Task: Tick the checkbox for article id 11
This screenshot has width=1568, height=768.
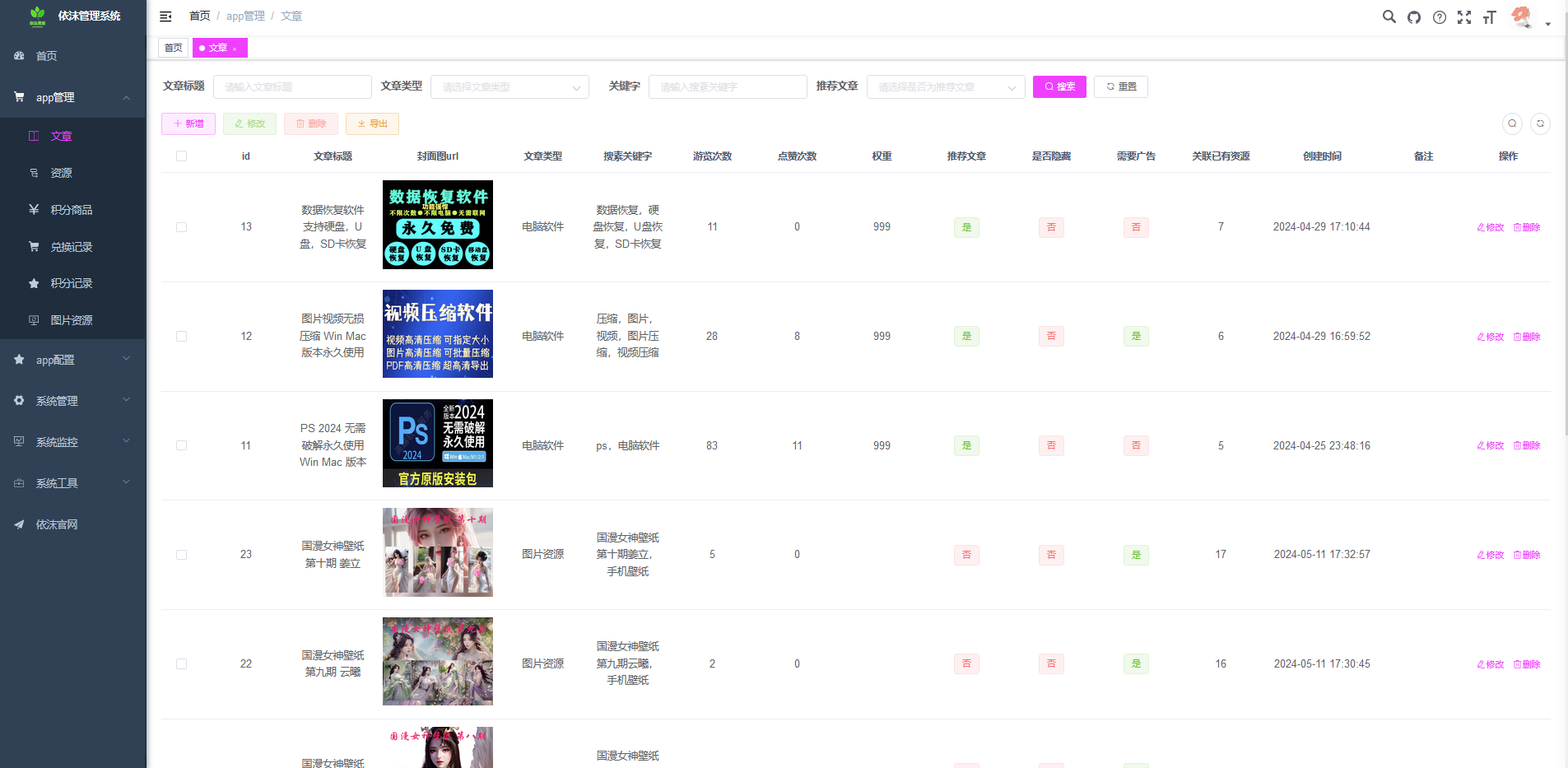Action: point(181,445)
